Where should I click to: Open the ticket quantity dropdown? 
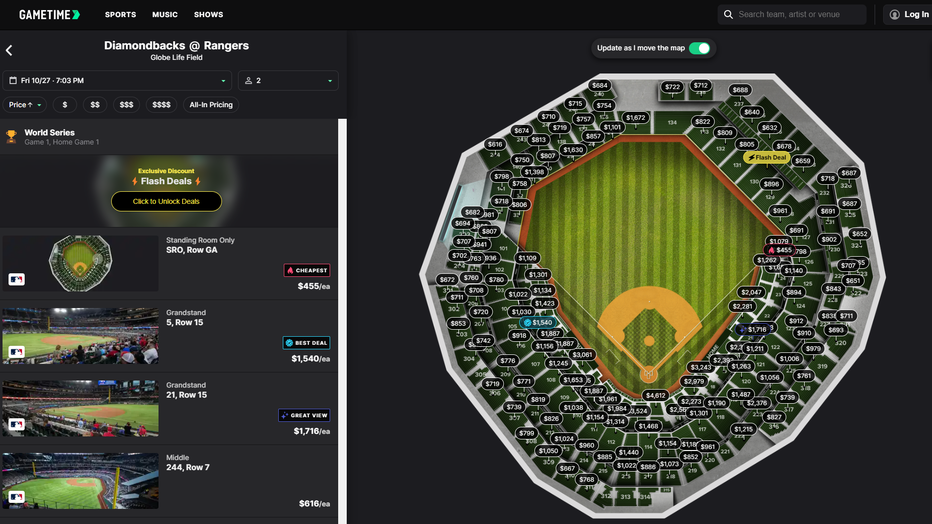(288, 80)
